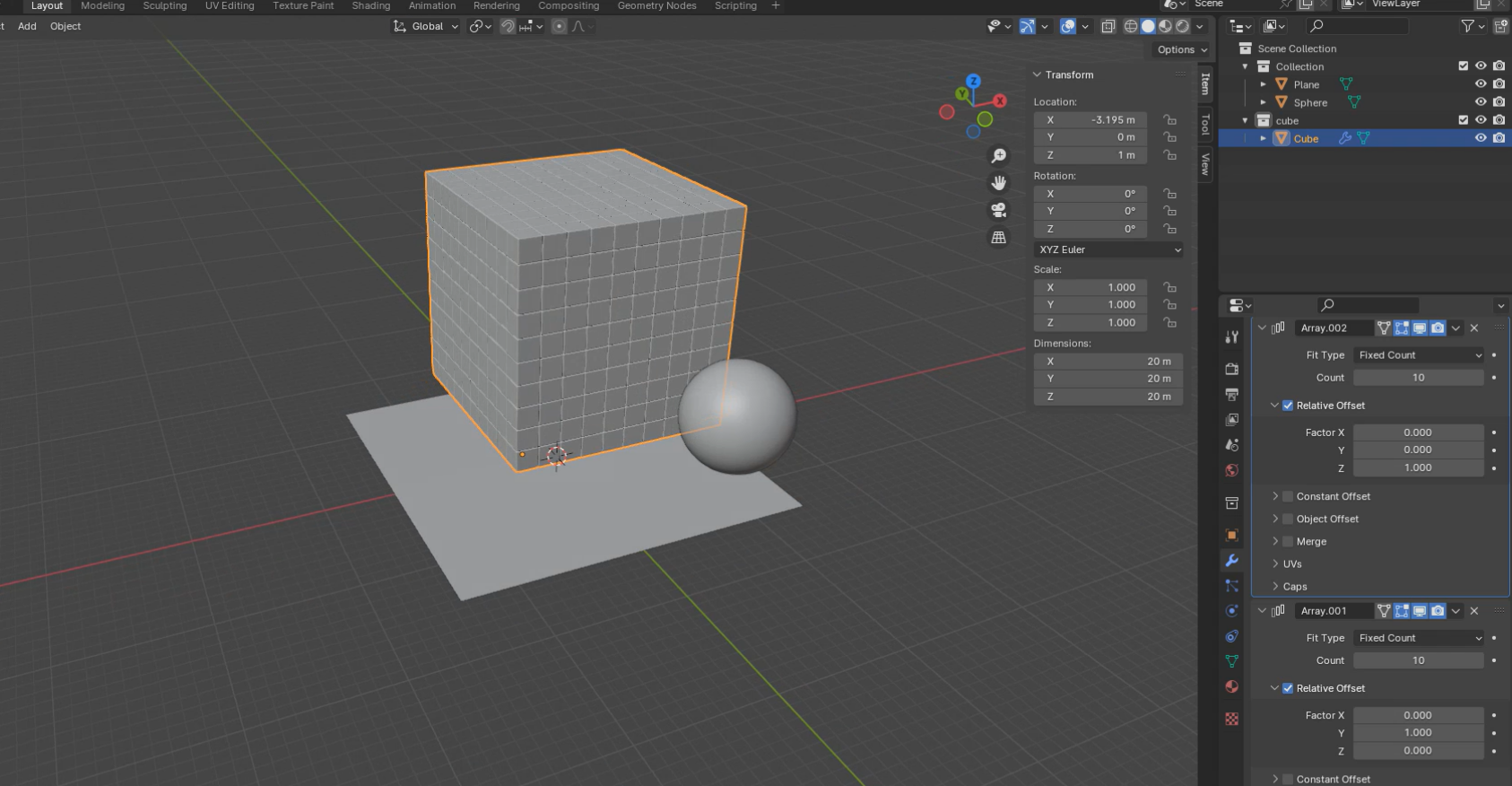The height and width of the screenshot is (786, 1512).
Task: Exclude Collection from view layer checkbox
Action: point(1464,66)
